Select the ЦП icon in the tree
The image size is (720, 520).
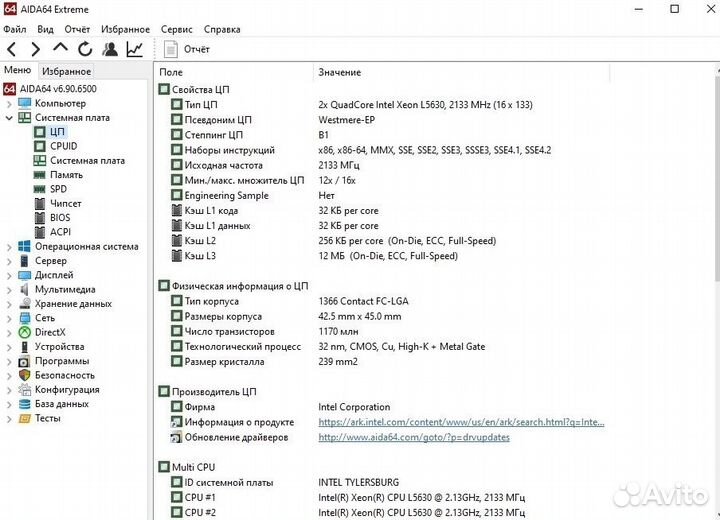(40, 132)
